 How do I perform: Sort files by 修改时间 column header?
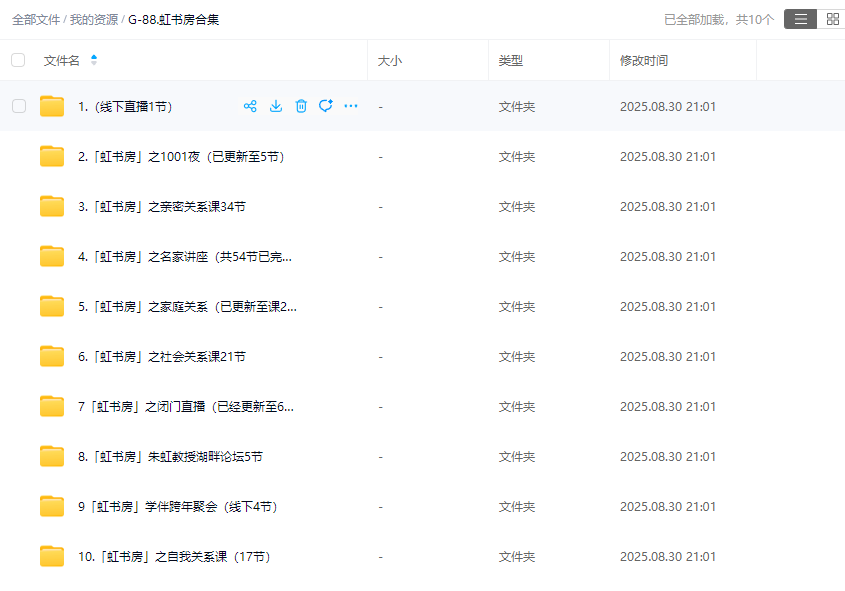(x=643, y=61)
